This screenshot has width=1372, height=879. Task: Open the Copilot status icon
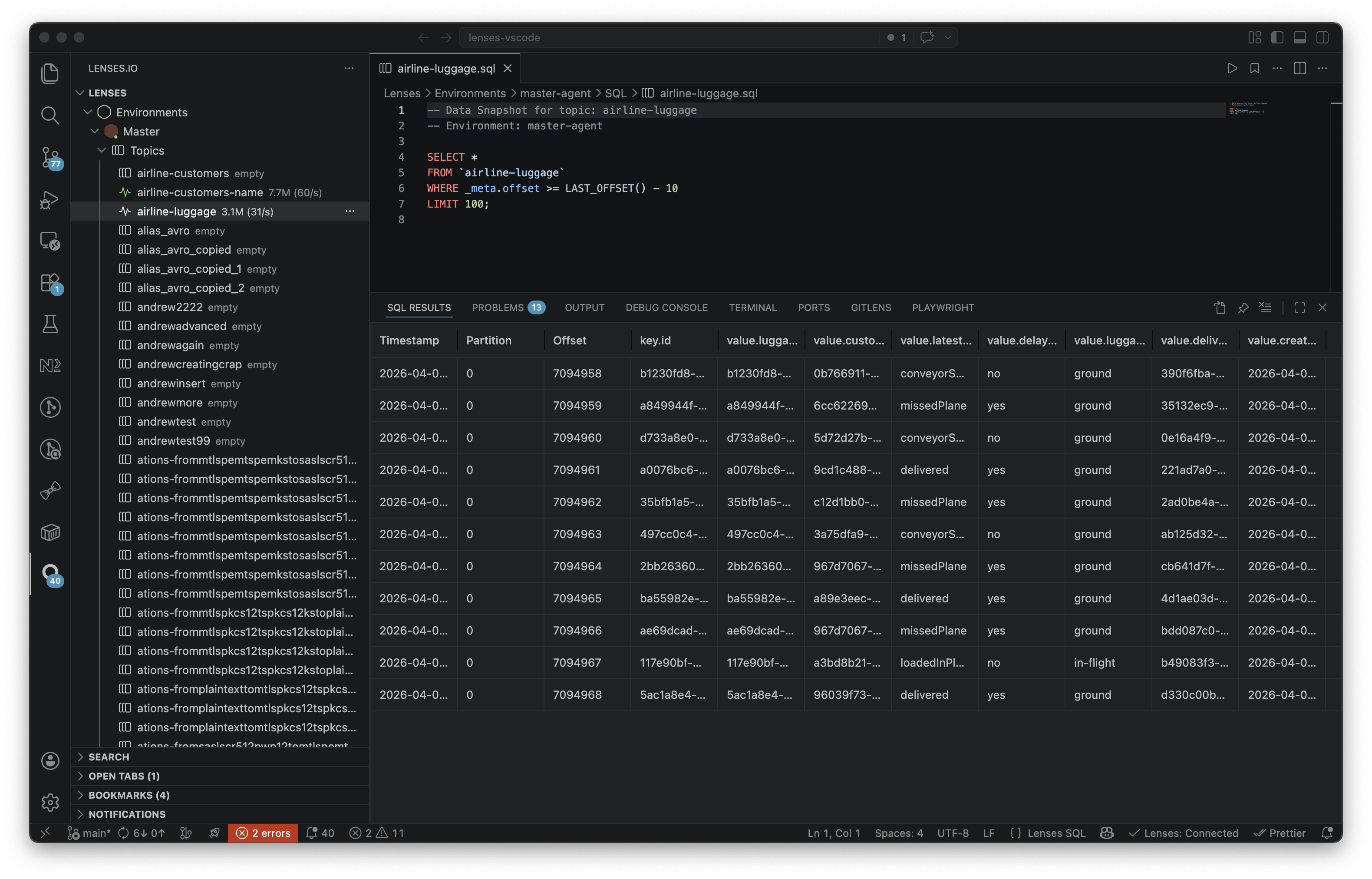coord(1107,833)
